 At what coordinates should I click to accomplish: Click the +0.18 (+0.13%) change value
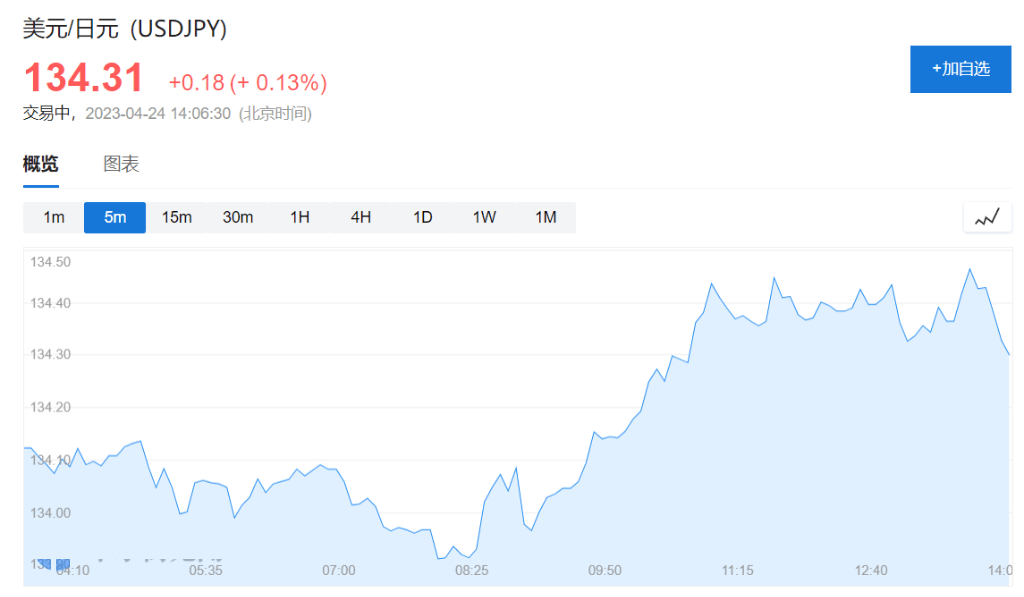tap(248, 83)
